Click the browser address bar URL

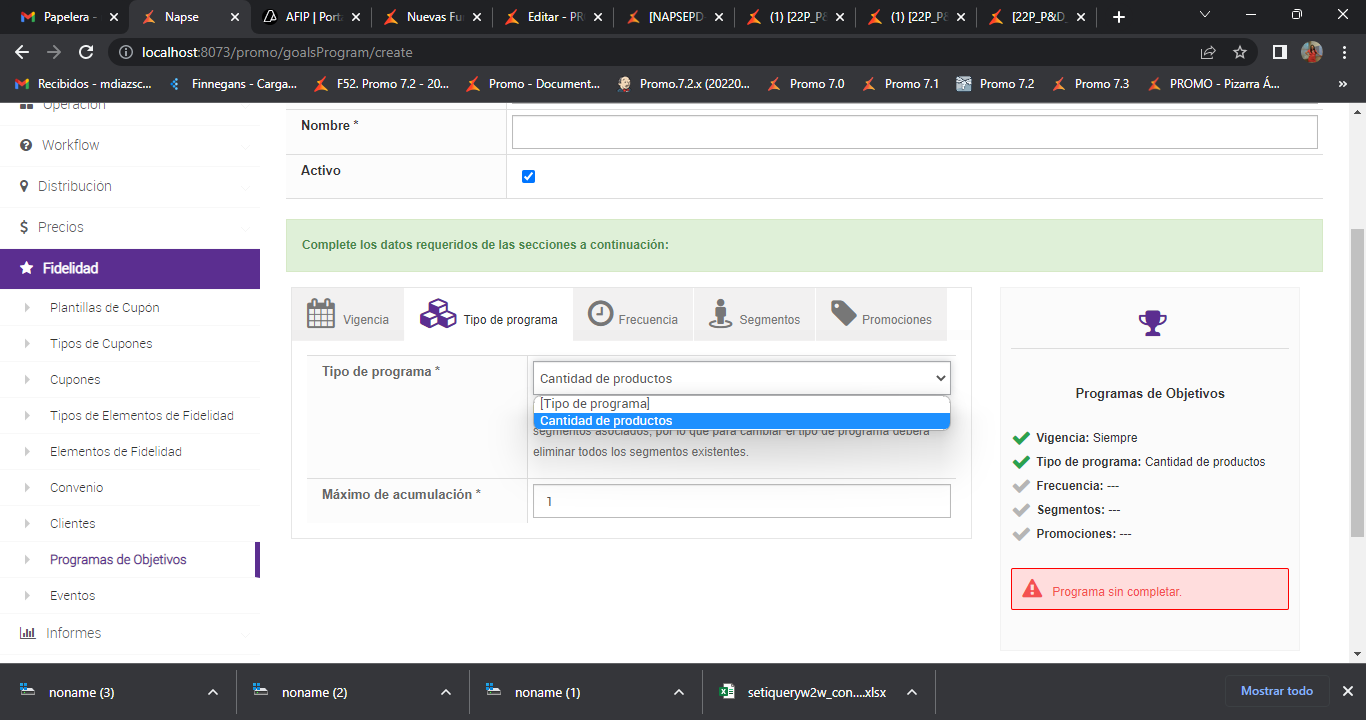tap(277, 52)
